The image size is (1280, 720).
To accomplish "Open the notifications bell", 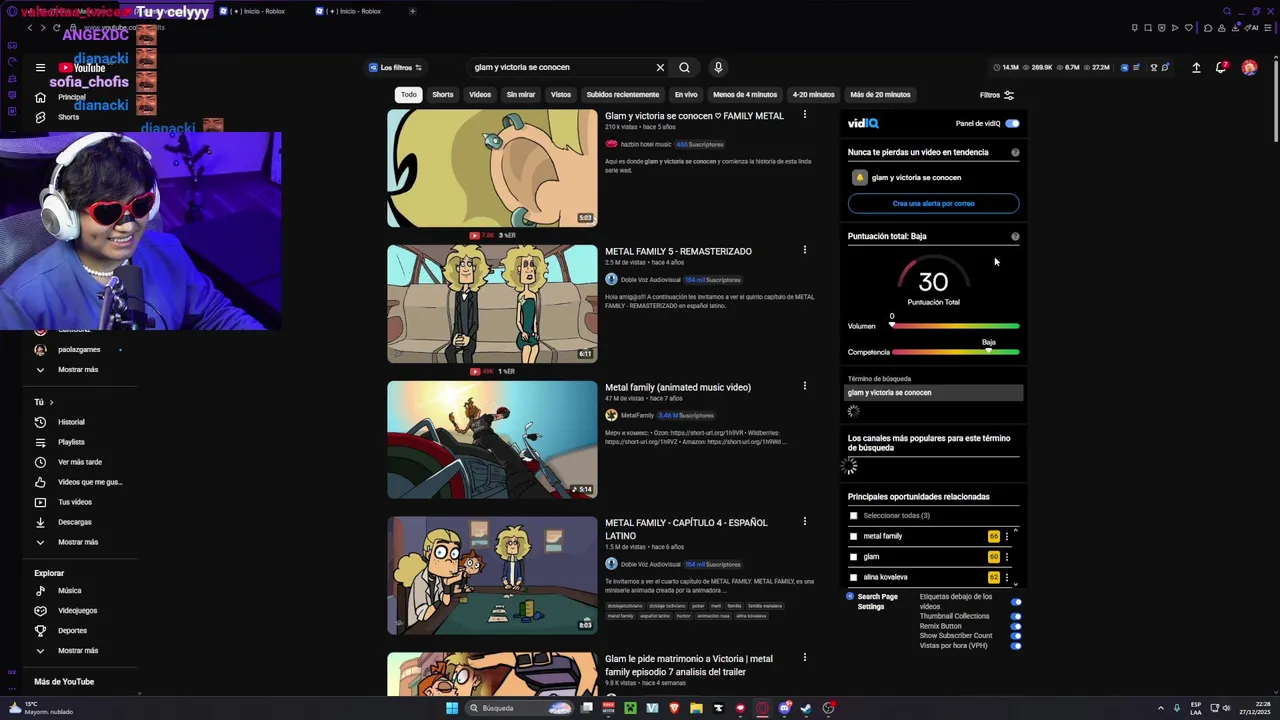I will point(1221,68).
